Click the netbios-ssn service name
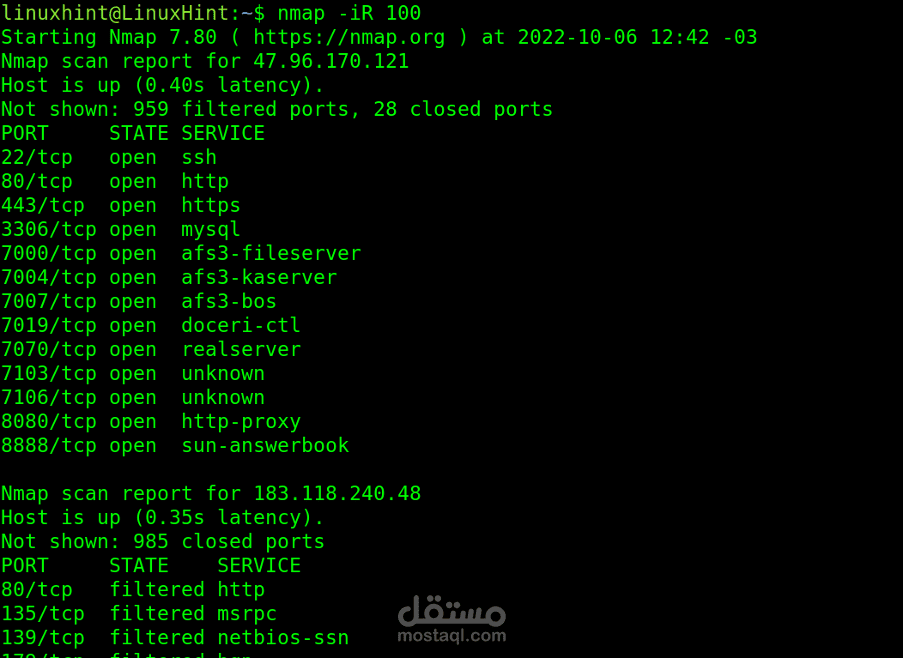Viewport: 904px width, 658px height. click(283, 638)
